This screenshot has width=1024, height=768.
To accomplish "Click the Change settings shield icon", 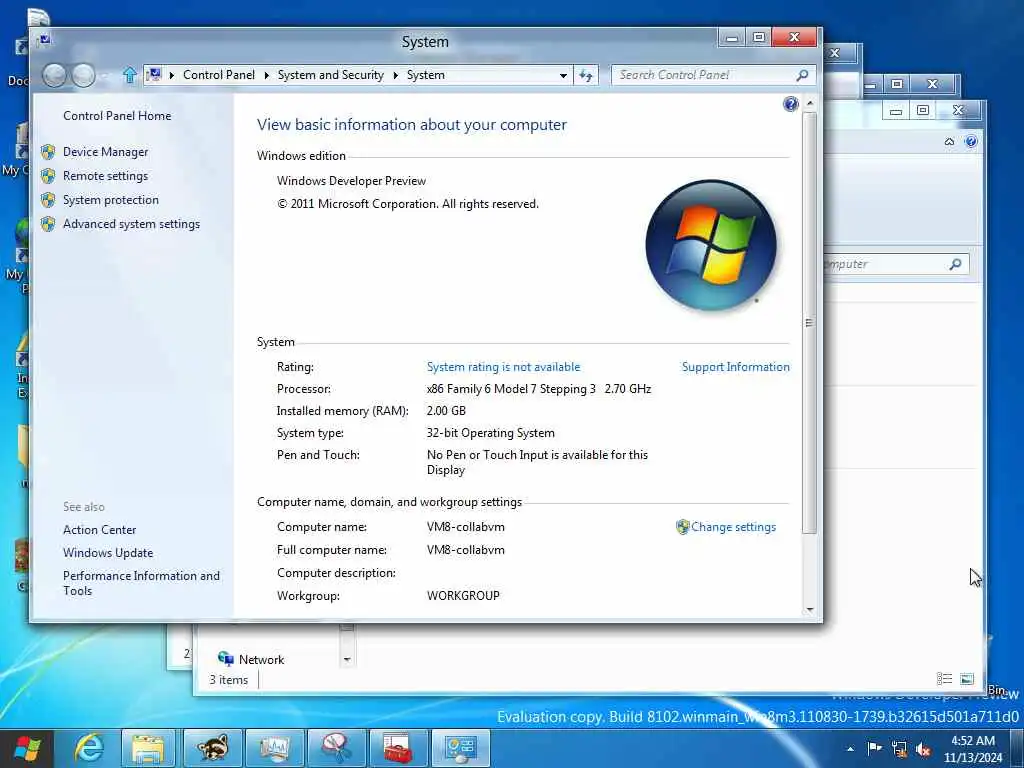I will click(x=682, y=527).
